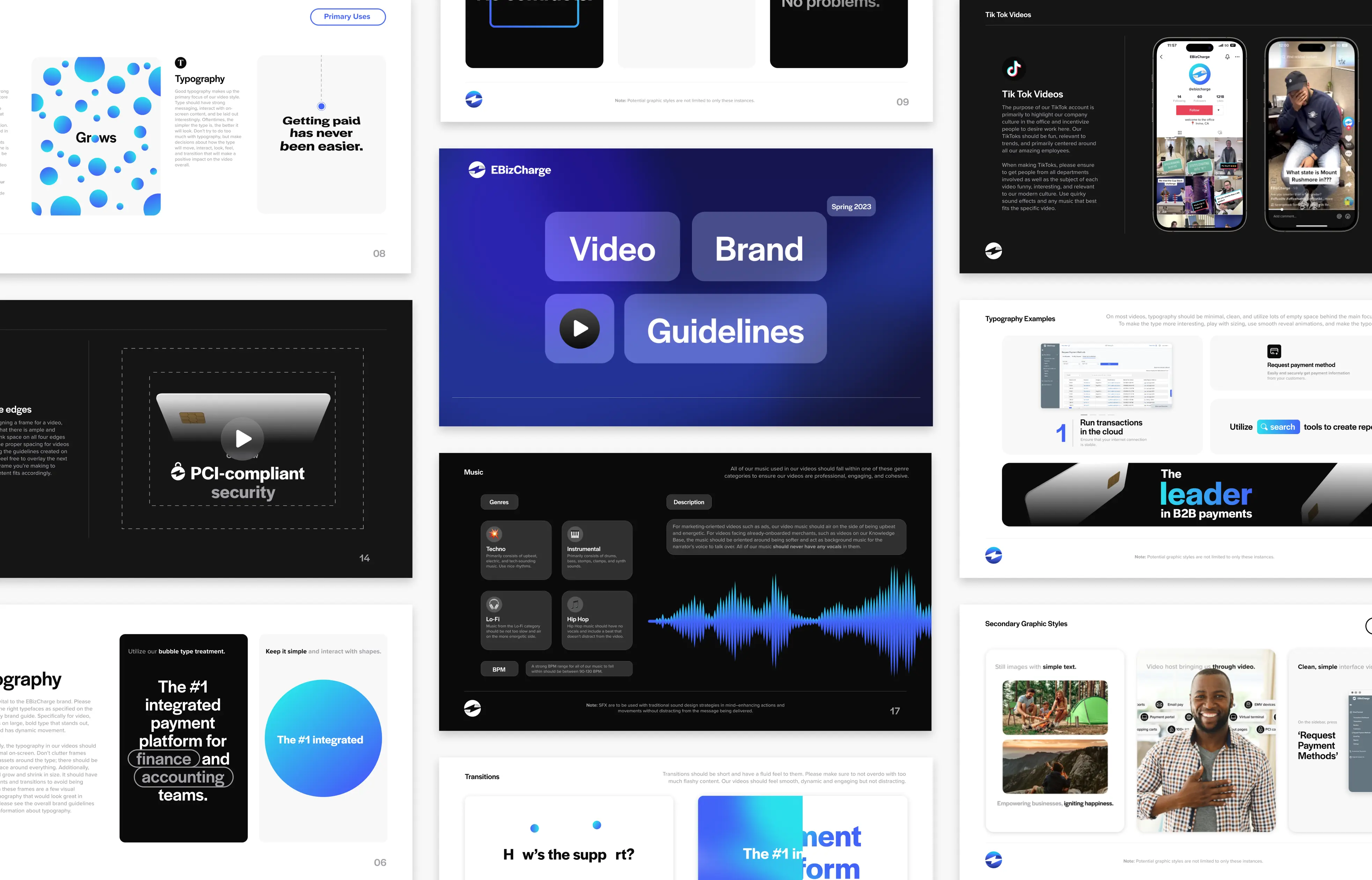
Task: Click the Genres label pill
Action: pyautogui.click(x=499, y=502)
